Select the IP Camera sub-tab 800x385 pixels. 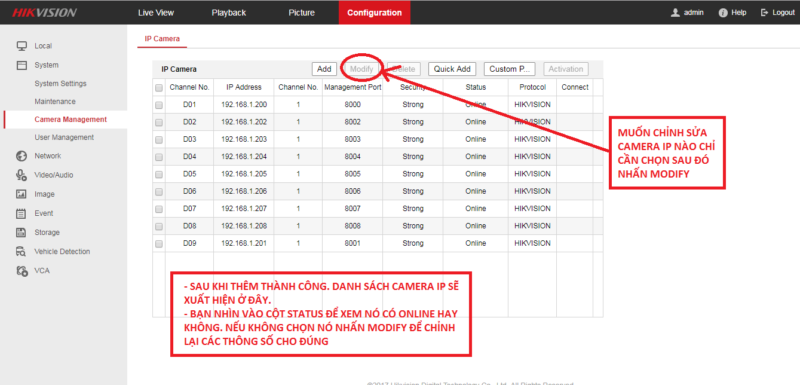pos(162,39)
